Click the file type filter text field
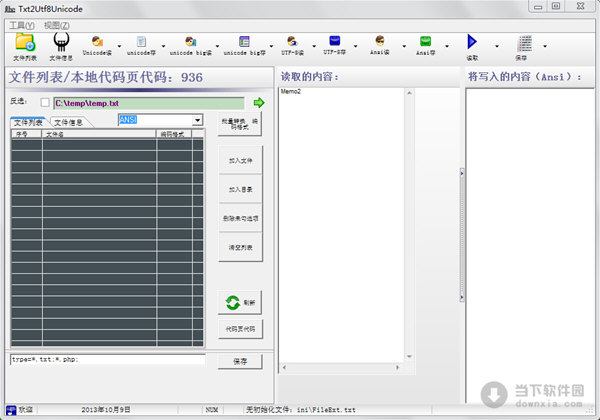The image size is (600, 420). pyautogui.click(x=107, y=360)
